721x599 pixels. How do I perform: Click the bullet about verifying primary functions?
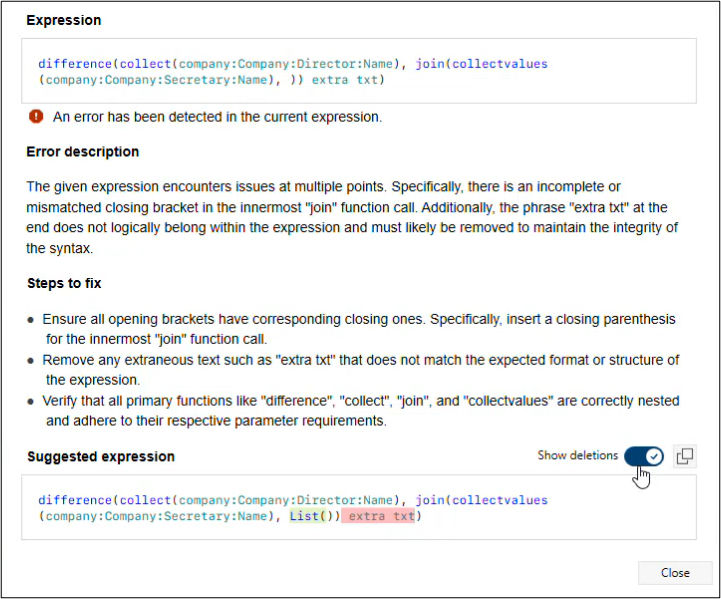(x=360, y=401)
